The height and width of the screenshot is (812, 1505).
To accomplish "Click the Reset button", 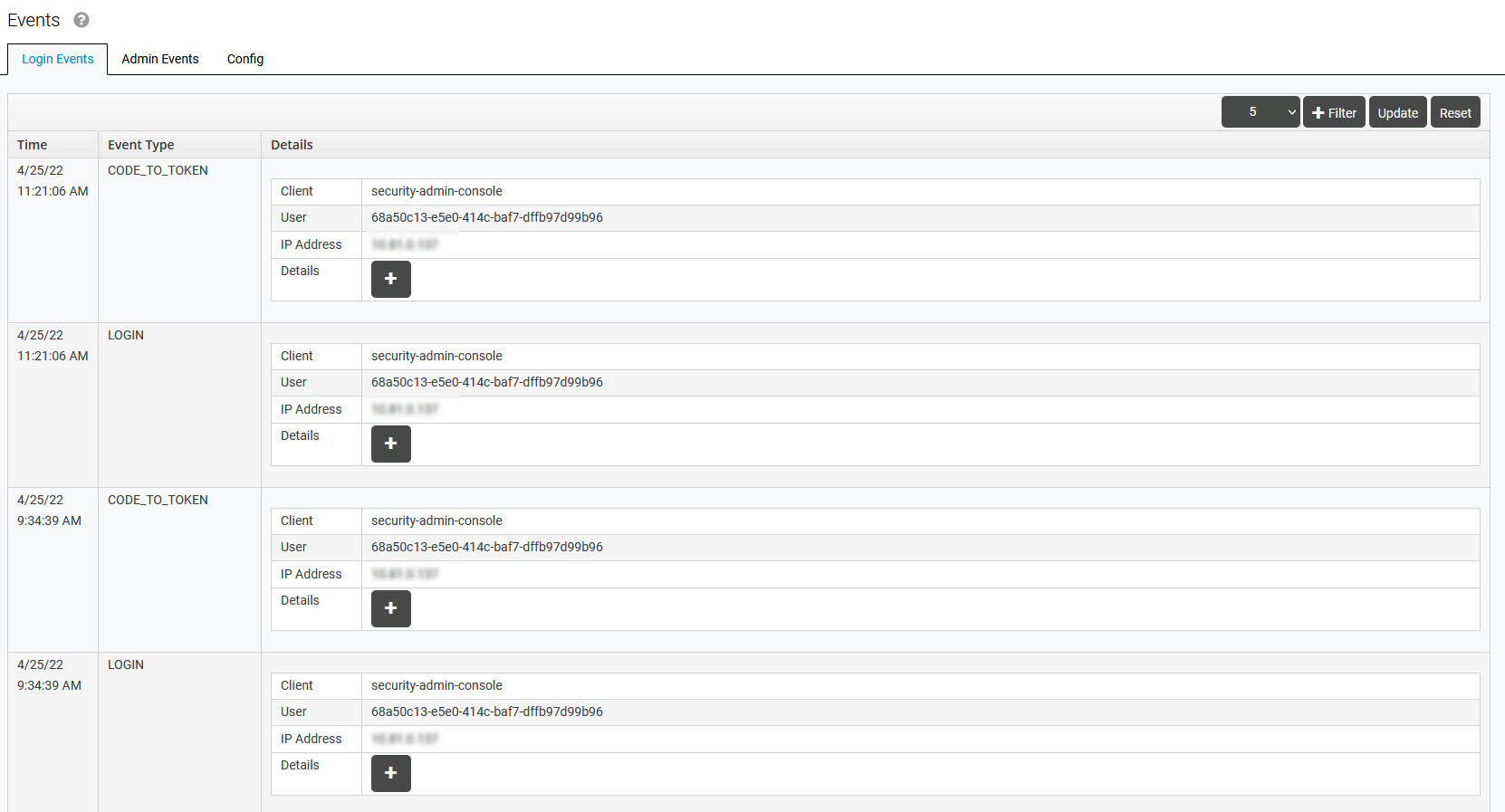I will click(x=1455, y=112).
